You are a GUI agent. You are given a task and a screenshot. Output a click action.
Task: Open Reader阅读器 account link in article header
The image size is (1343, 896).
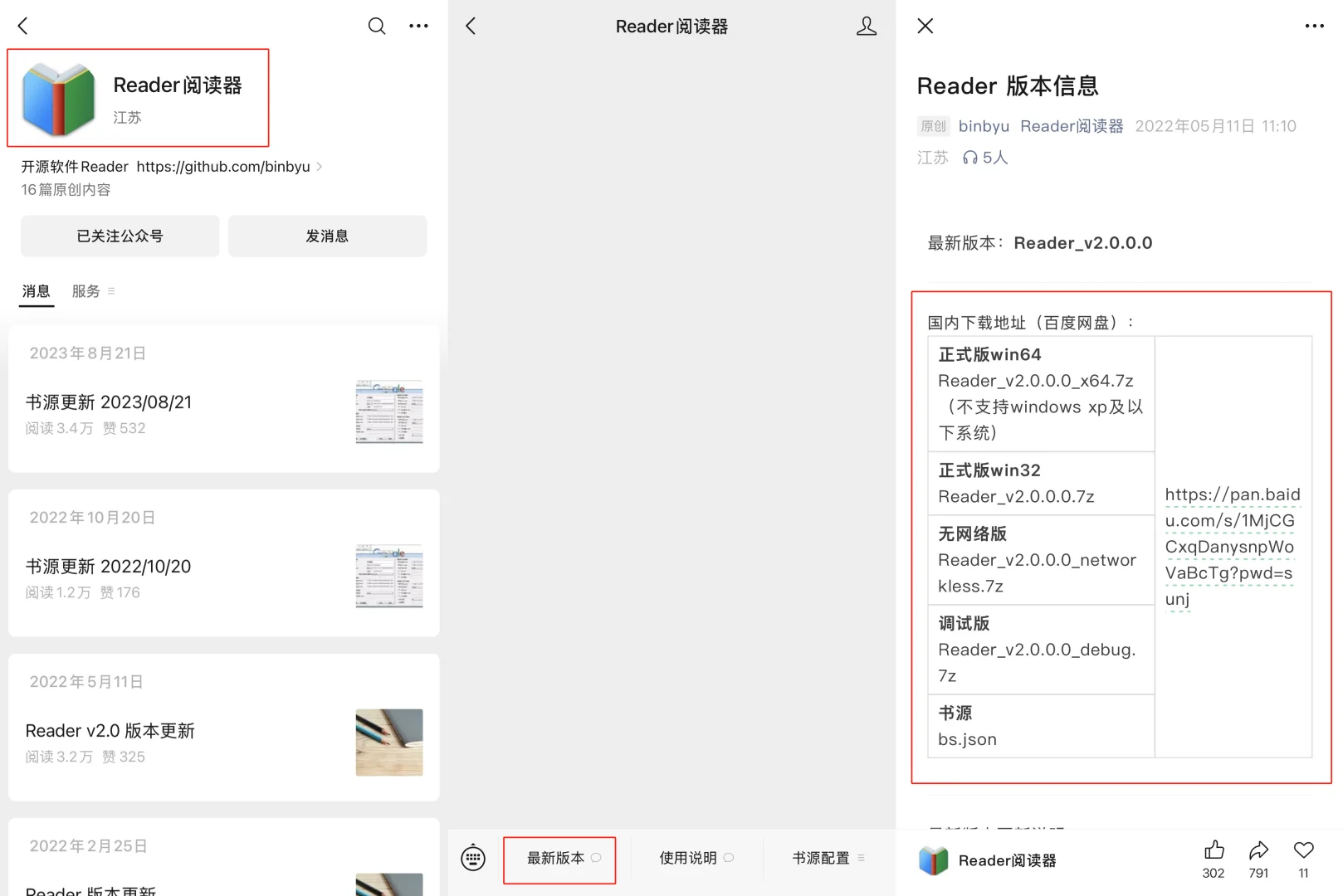coord(1072,126)
